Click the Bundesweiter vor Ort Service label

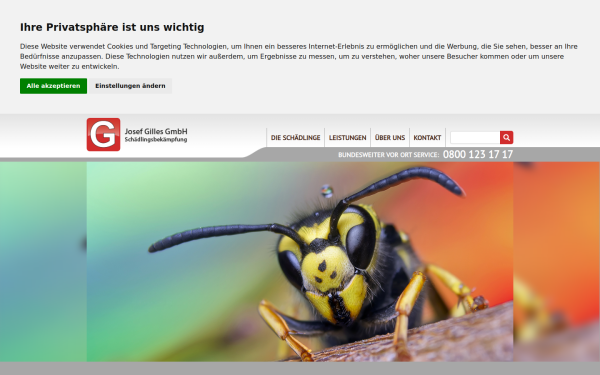(x=388, y=155)
